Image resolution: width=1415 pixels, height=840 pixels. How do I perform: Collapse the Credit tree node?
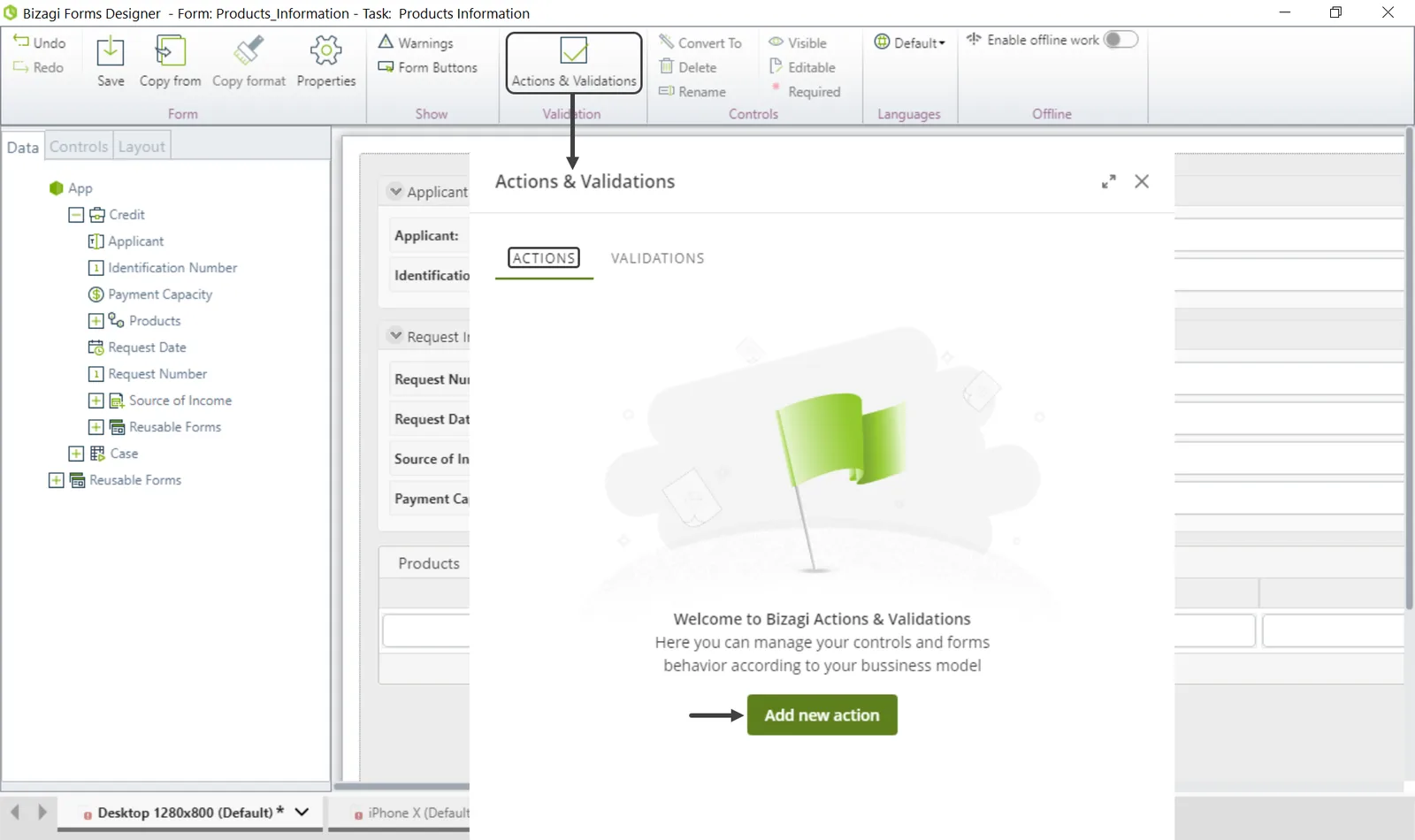pyautogui.click(x=76, y=215)
